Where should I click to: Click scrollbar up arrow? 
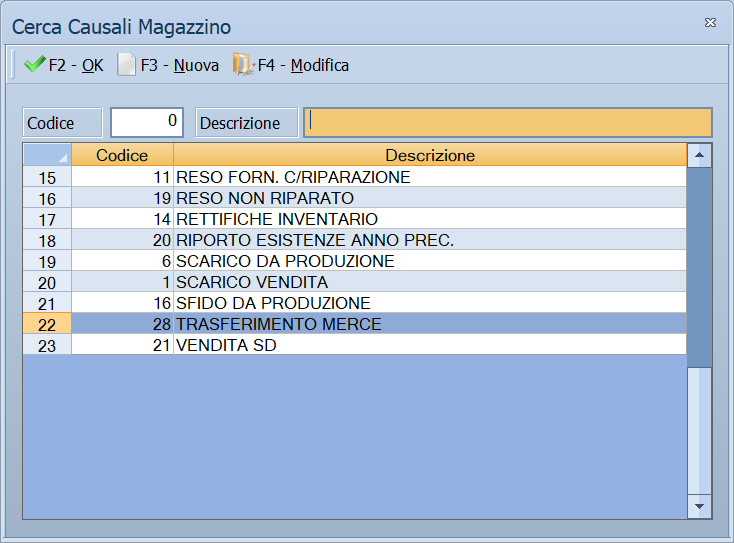coord(699,155)
